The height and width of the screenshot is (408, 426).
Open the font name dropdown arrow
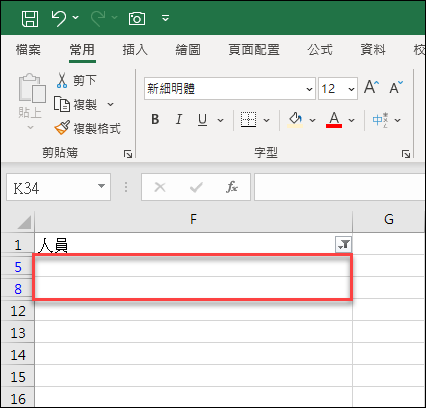coord(309,89)
